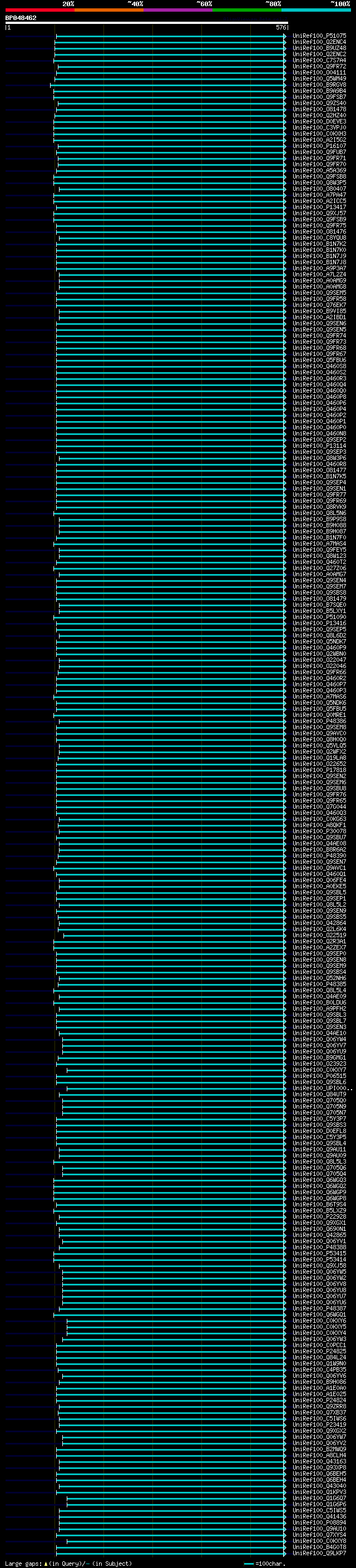Image resolution: width=356 pixels, height=1568 pixels.
Task: Open hit UniRef100_P51075
Action: (319, 36)
